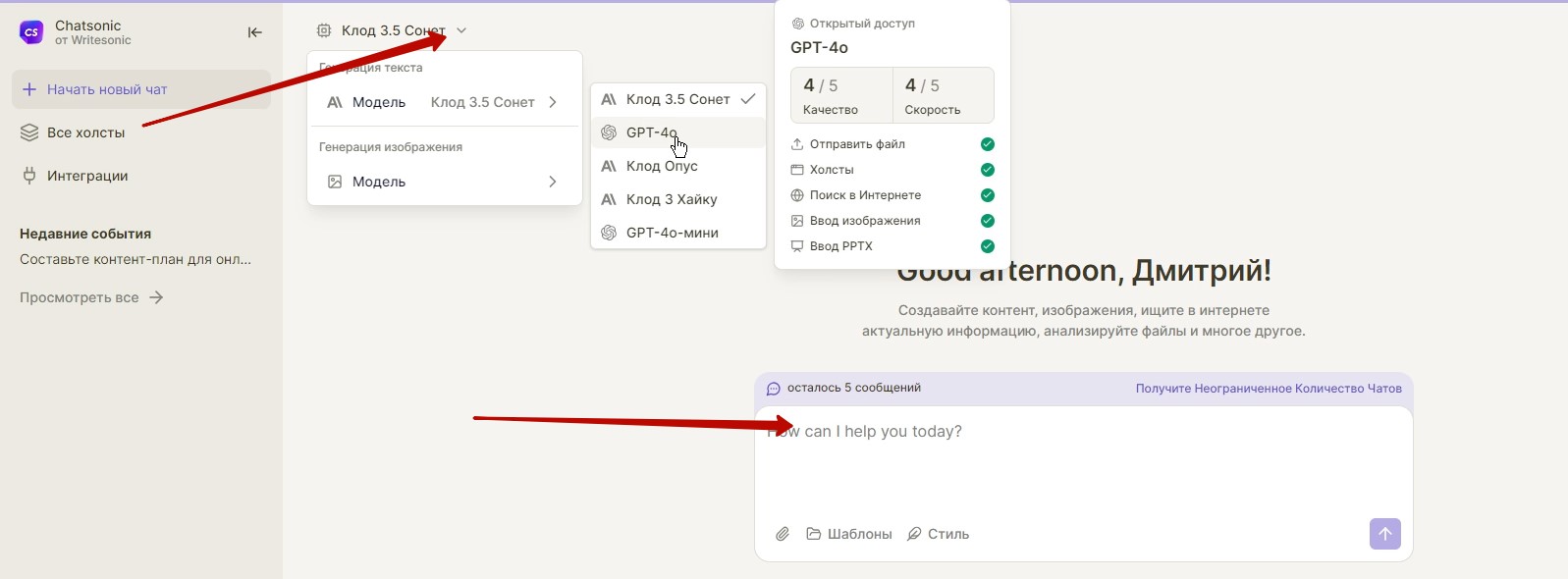Click the message input field
Viewport: 1568px width, 579px height.
(x=1080, y=461)
